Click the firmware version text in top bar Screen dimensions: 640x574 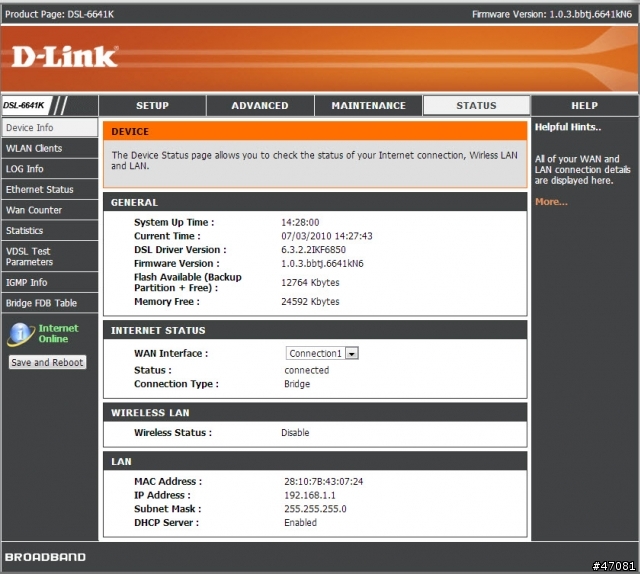point(552,14)
